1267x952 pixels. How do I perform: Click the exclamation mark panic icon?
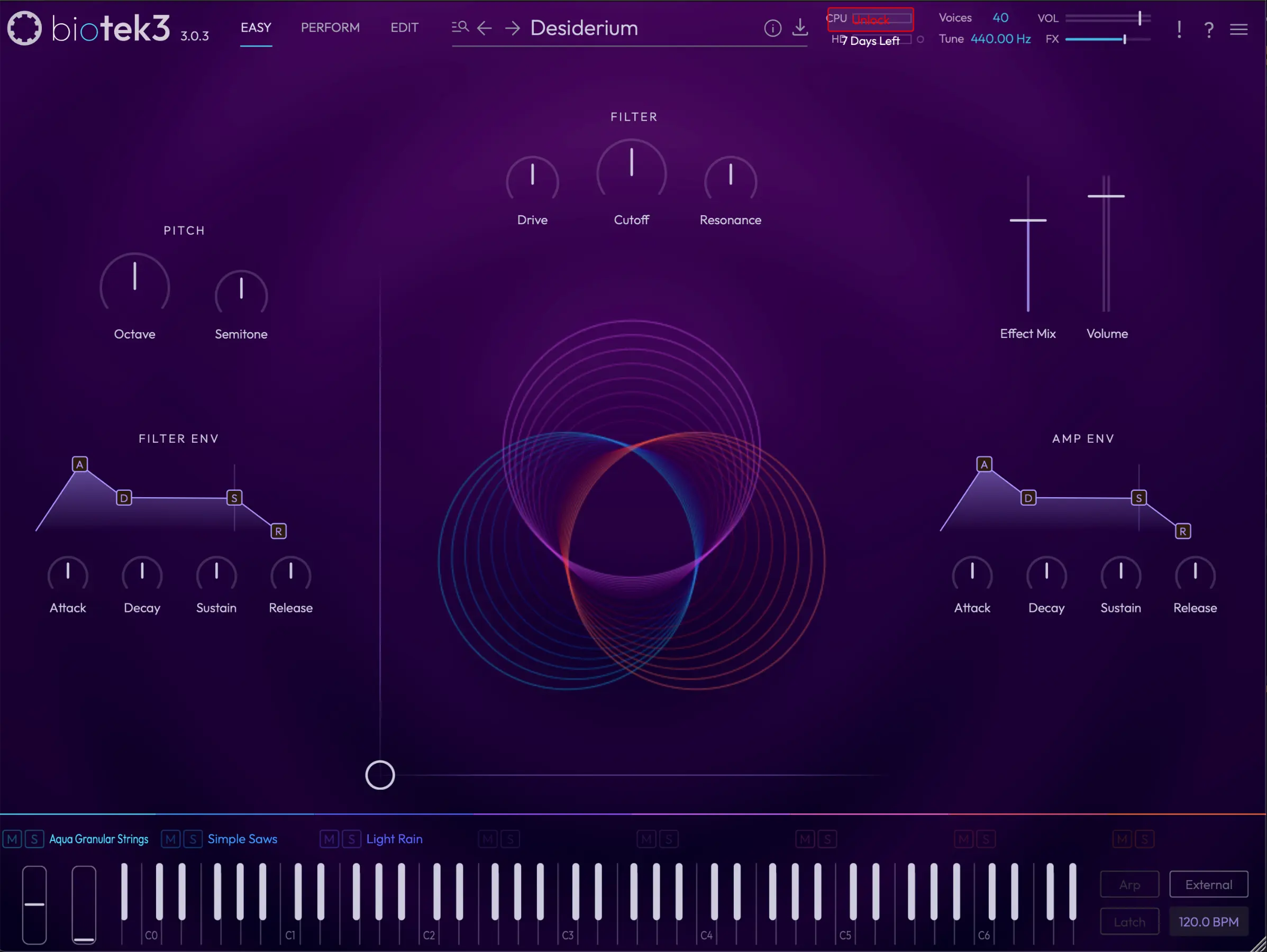[1179, 30]
